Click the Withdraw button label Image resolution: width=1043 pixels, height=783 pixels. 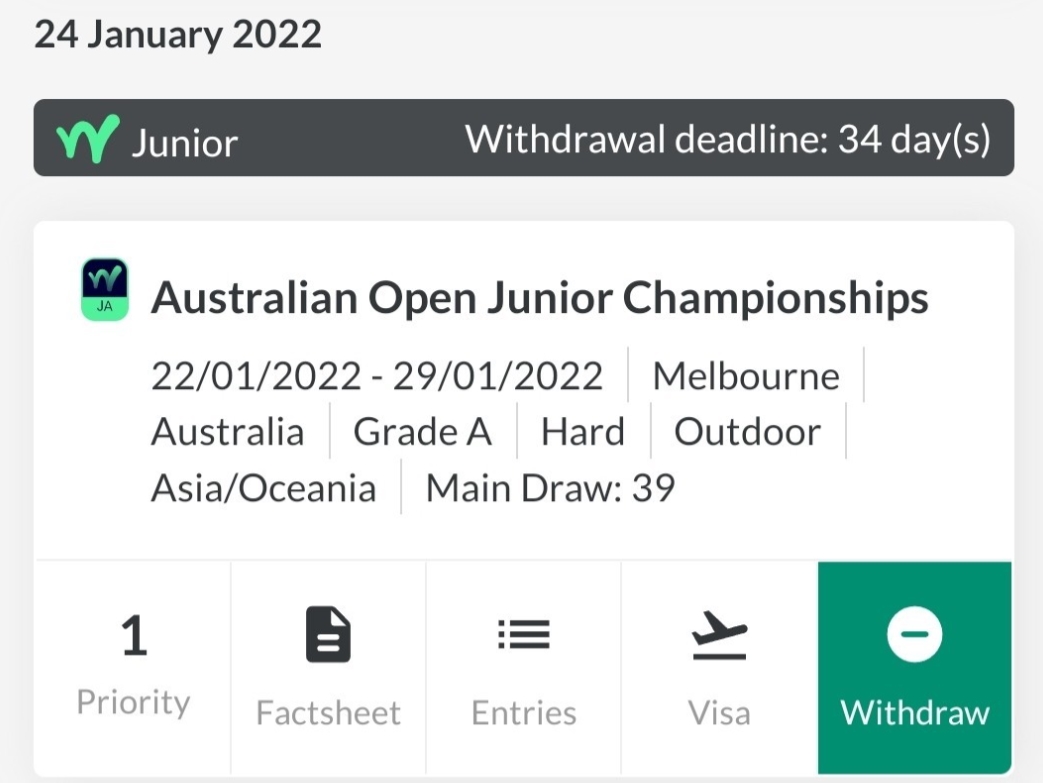[x=915, y=712]
